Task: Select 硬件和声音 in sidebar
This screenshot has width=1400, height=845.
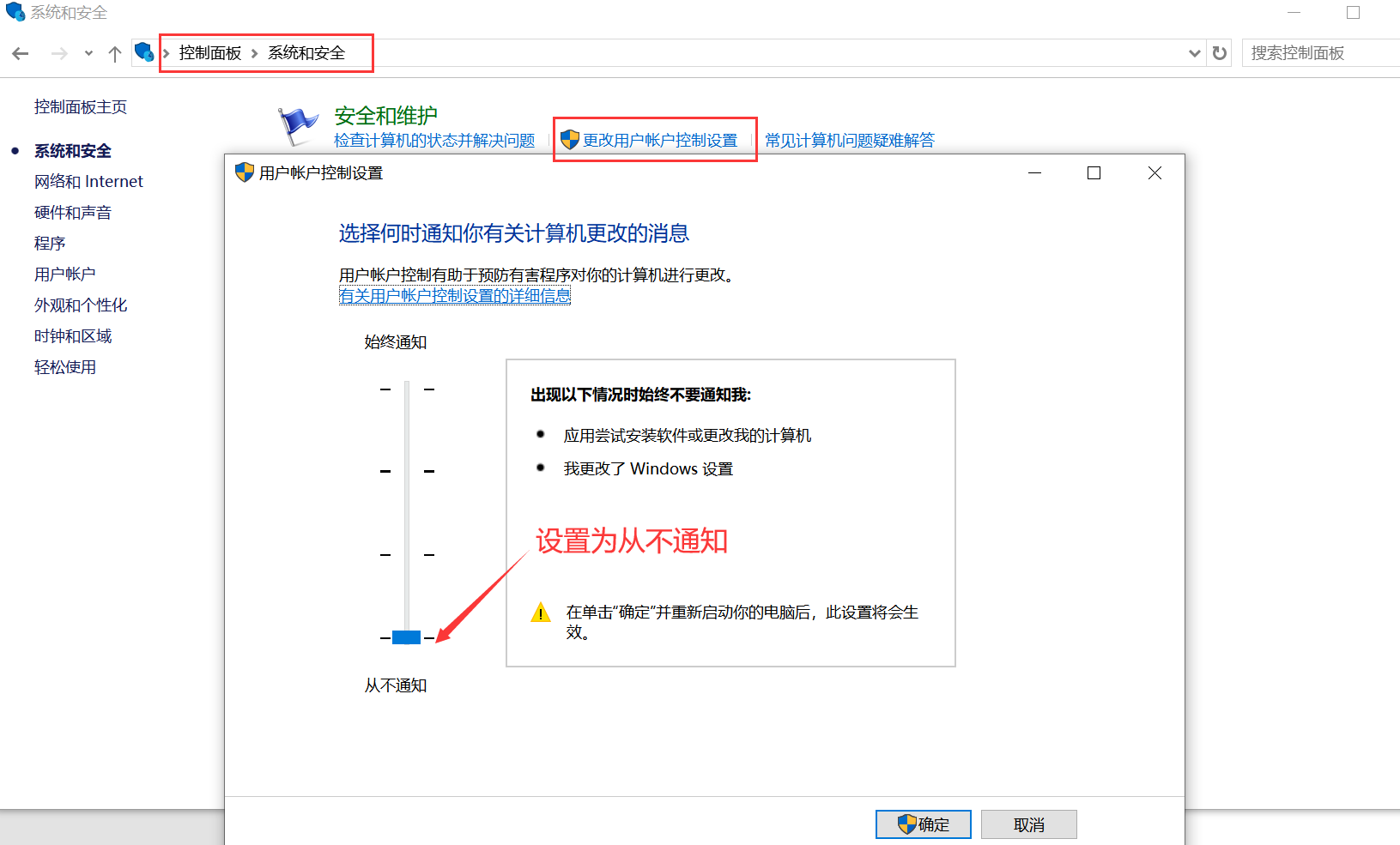Action: click(73, 213)
